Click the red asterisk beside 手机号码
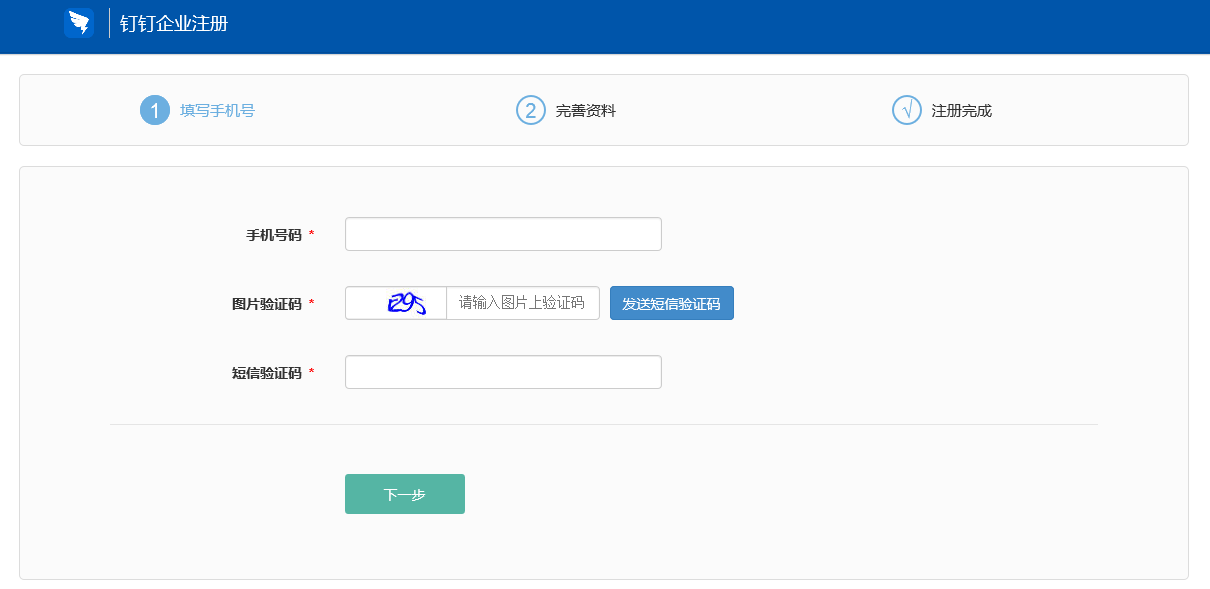This screenshot has height=589, width=1210. [x=311, y=234]
